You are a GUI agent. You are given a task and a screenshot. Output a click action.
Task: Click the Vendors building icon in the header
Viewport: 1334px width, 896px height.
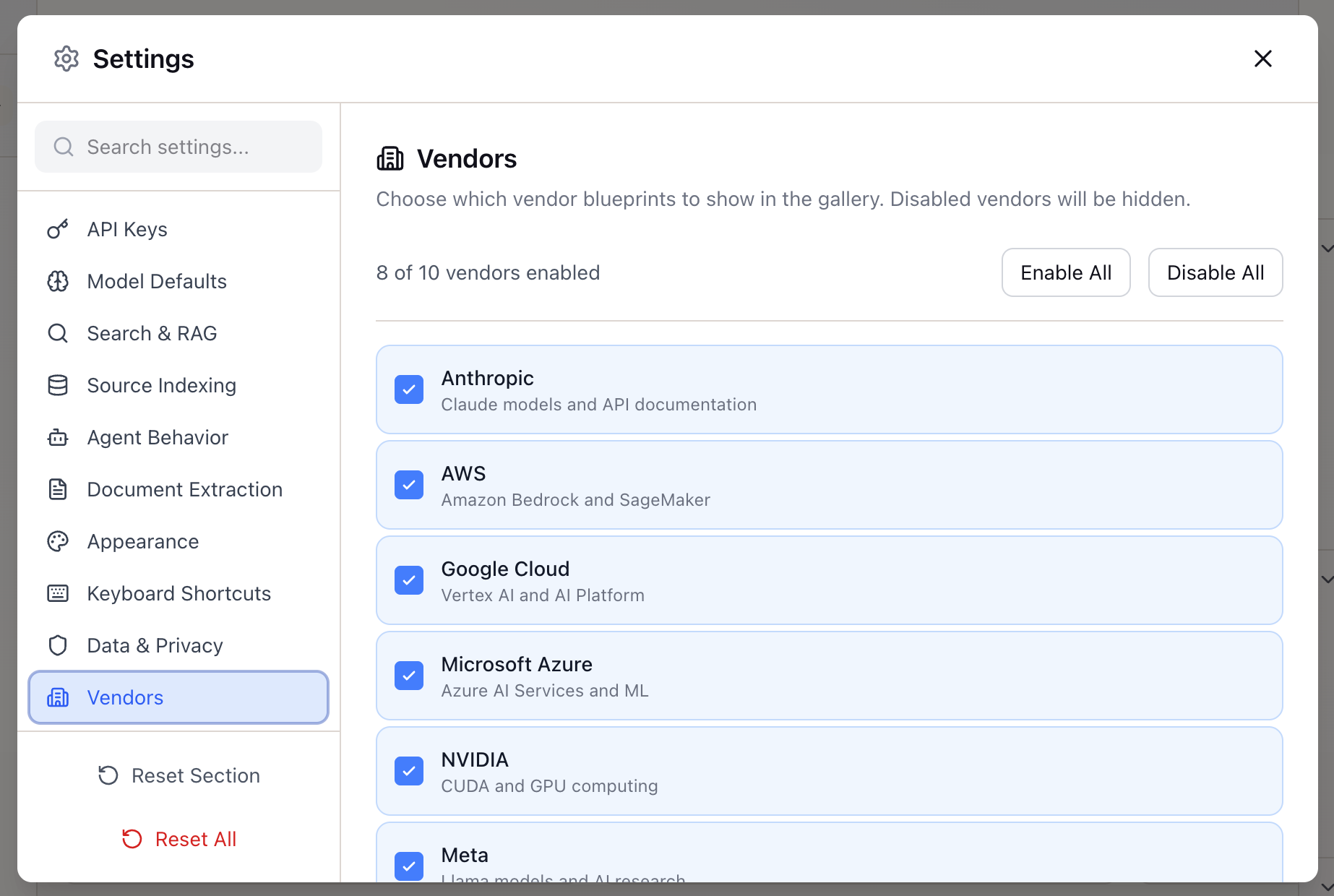390,158
